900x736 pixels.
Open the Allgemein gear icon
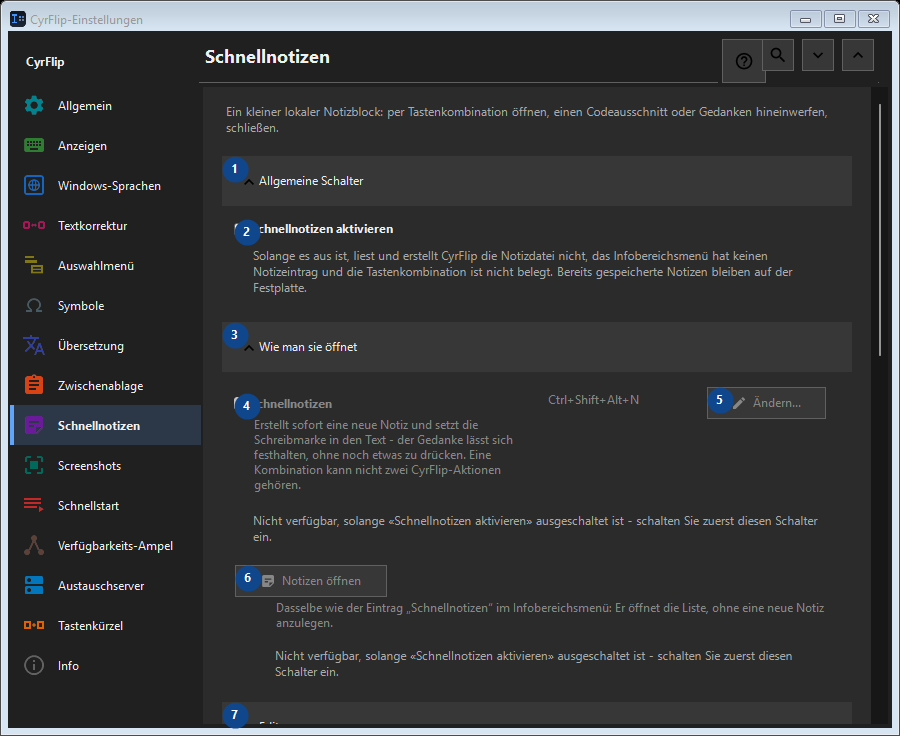[x=34, y=106]
